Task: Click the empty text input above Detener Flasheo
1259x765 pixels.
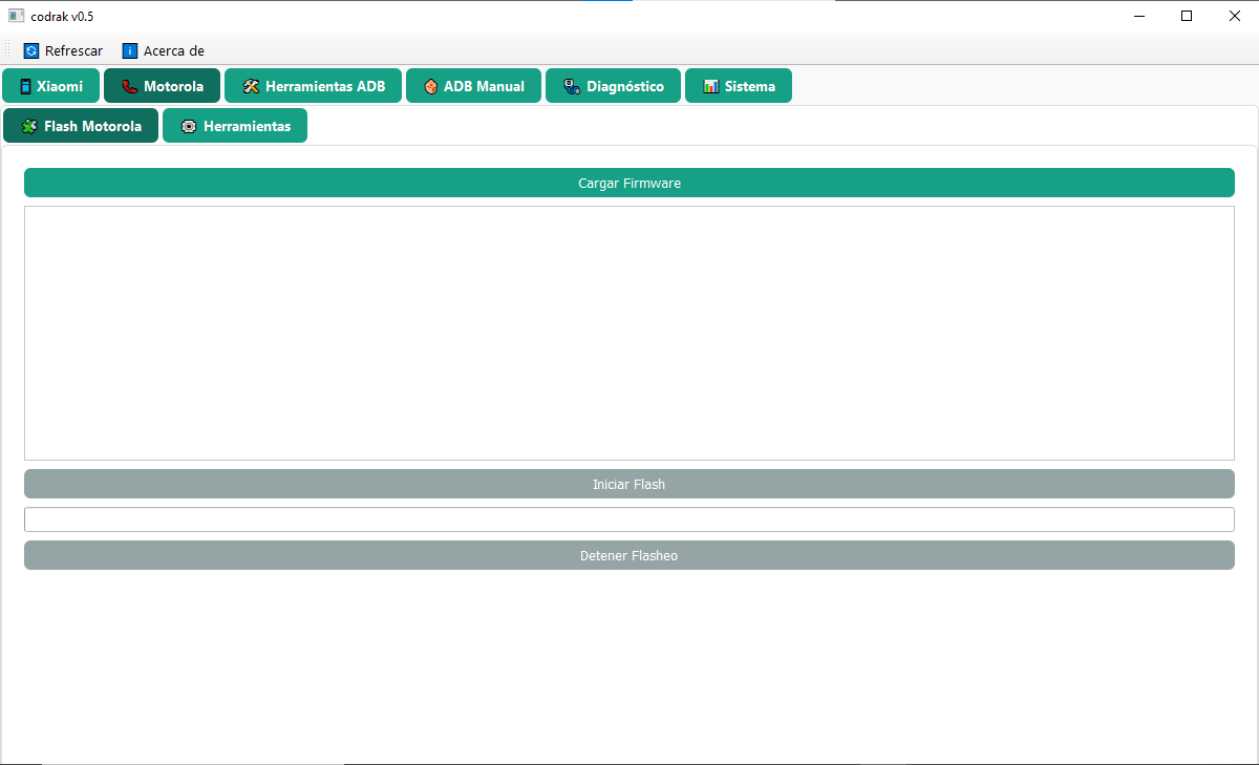Action: click(x=629, y=518)
